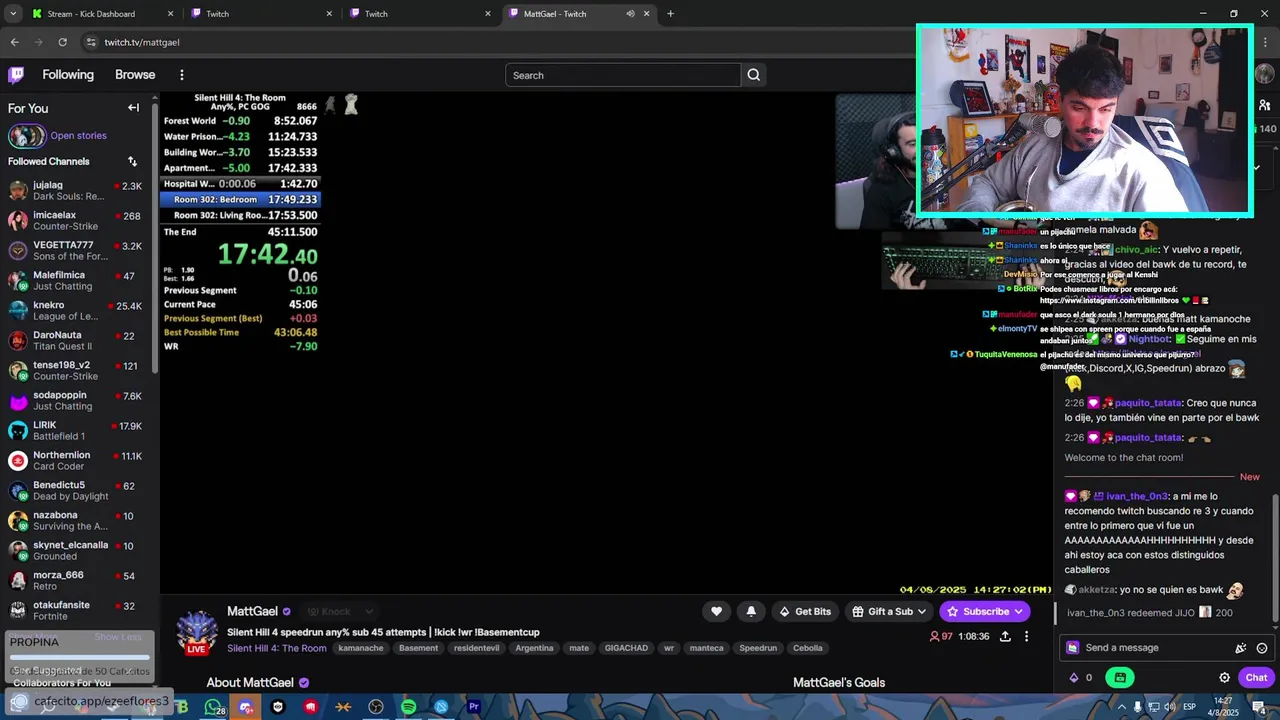
Task: Click the browser address bar URL
Action: click(142, 42)
